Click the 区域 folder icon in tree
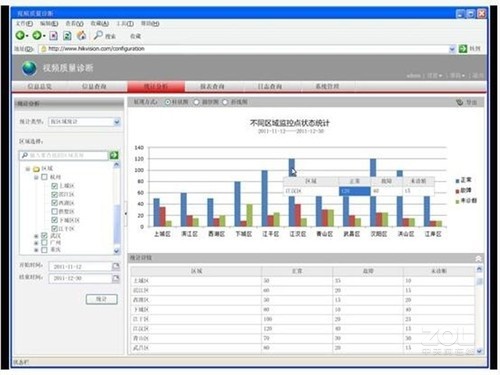Image resolution: width=500 pixels, height=375 pixels. point(36,169)
